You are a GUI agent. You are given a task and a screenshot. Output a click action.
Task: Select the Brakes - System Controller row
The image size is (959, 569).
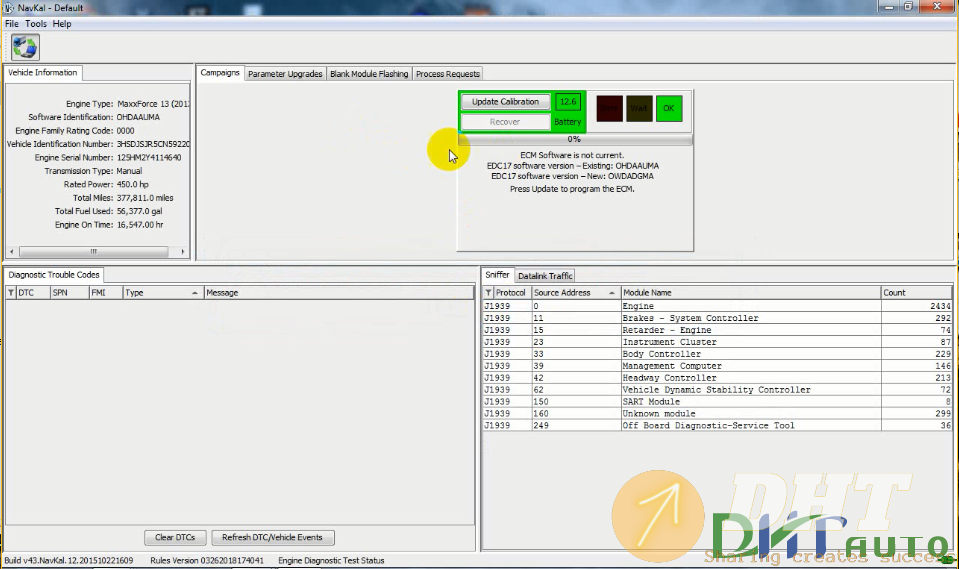717,318
